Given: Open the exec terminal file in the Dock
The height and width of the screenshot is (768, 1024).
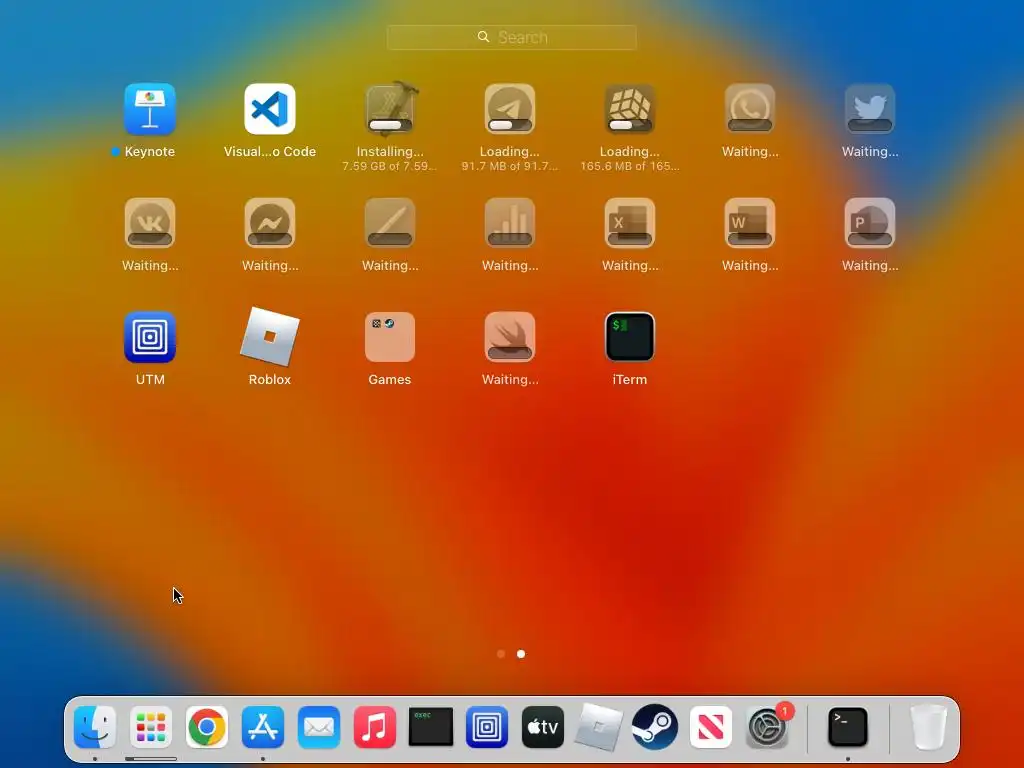Looking at the screenshot, I should click(x=431, y=727).
